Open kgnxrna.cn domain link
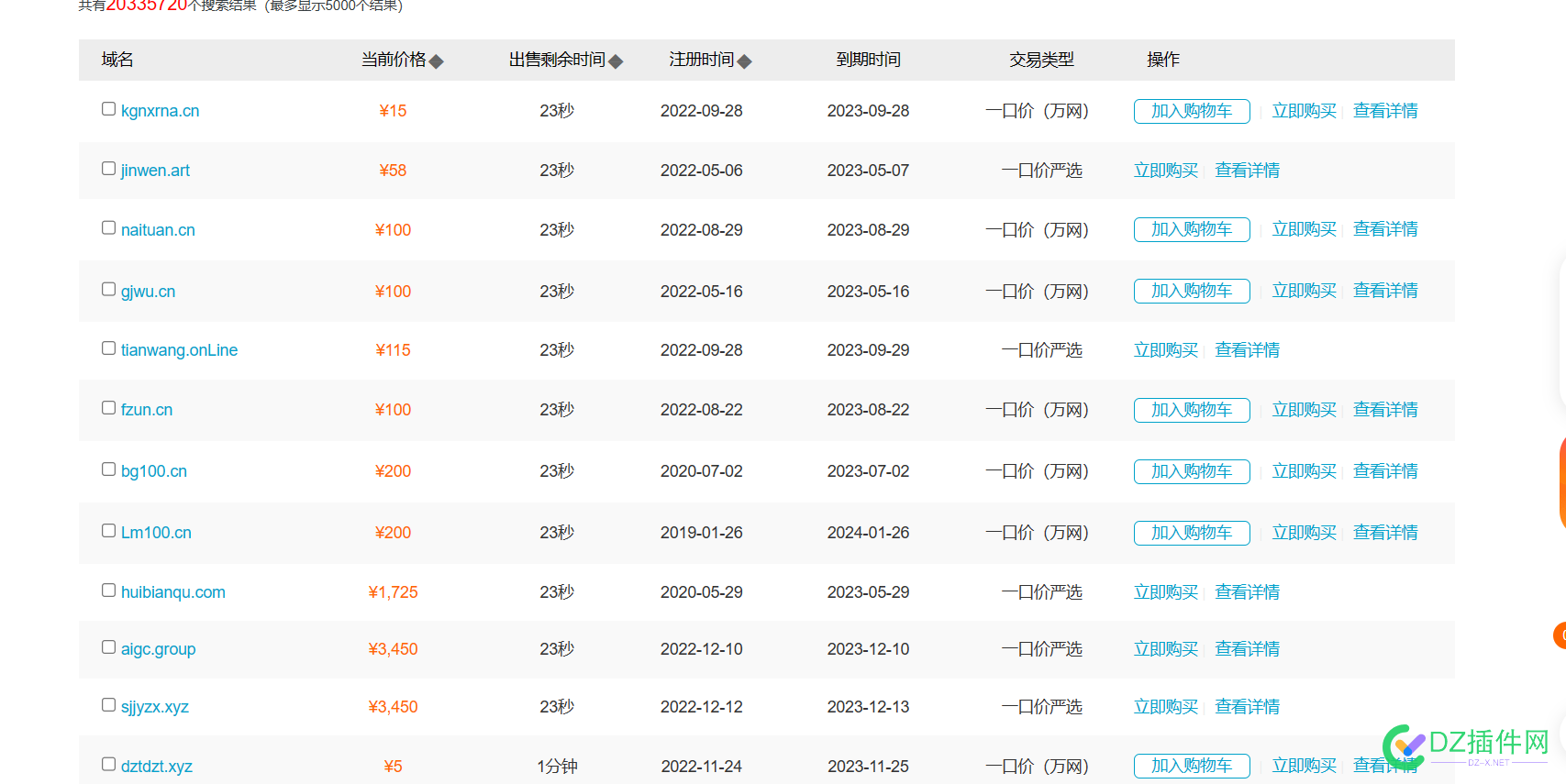 160,111
